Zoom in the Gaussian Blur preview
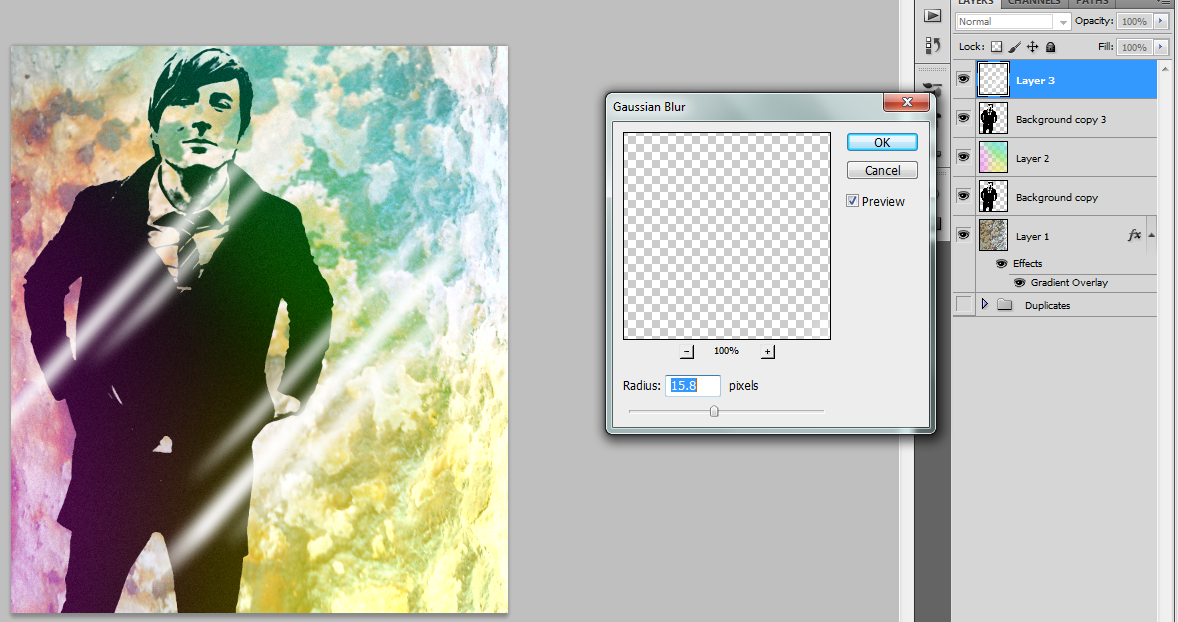This screenshot has width=1178, height=622. tap(767, 352)
